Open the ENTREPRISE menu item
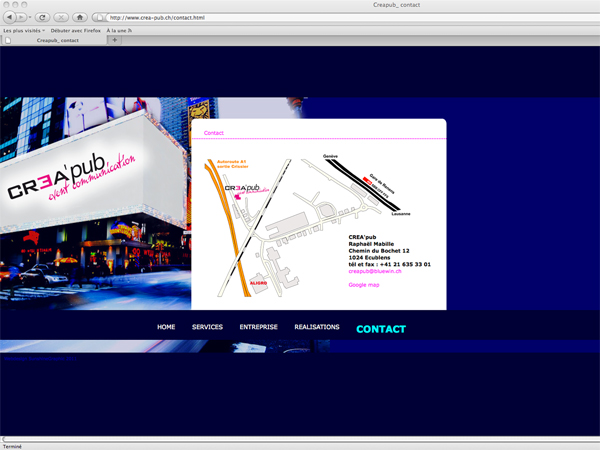Screen dimensions: 600x450 point(259,327)
